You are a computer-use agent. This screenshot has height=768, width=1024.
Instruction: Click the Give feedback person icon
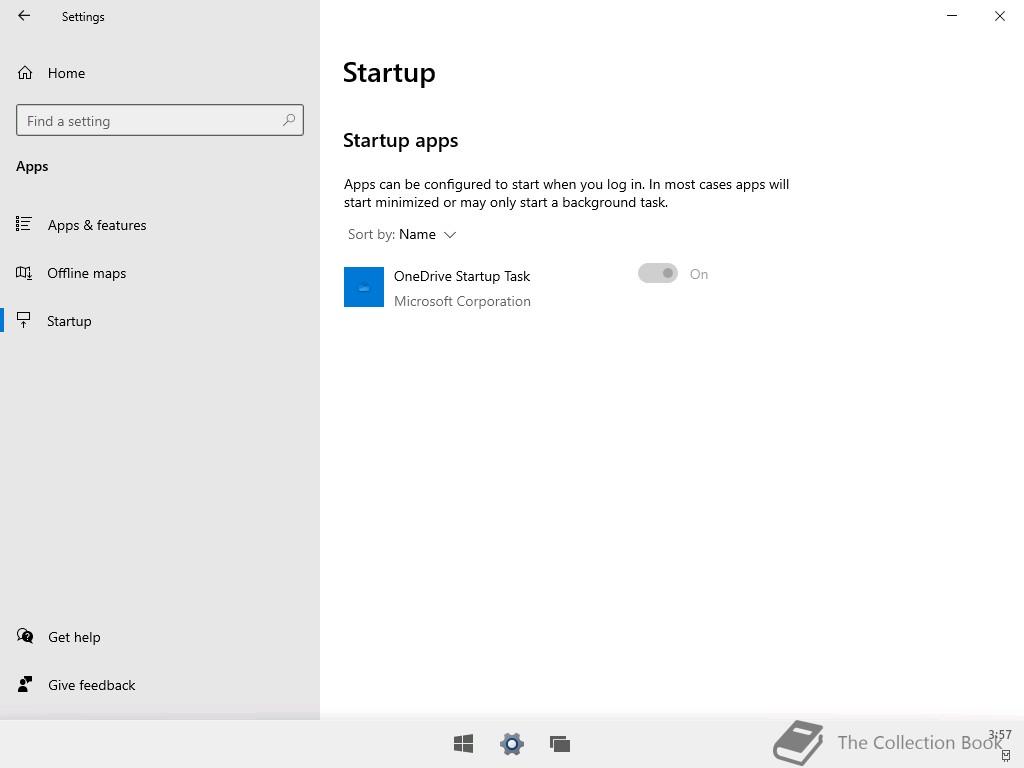[x=25, y=684]
